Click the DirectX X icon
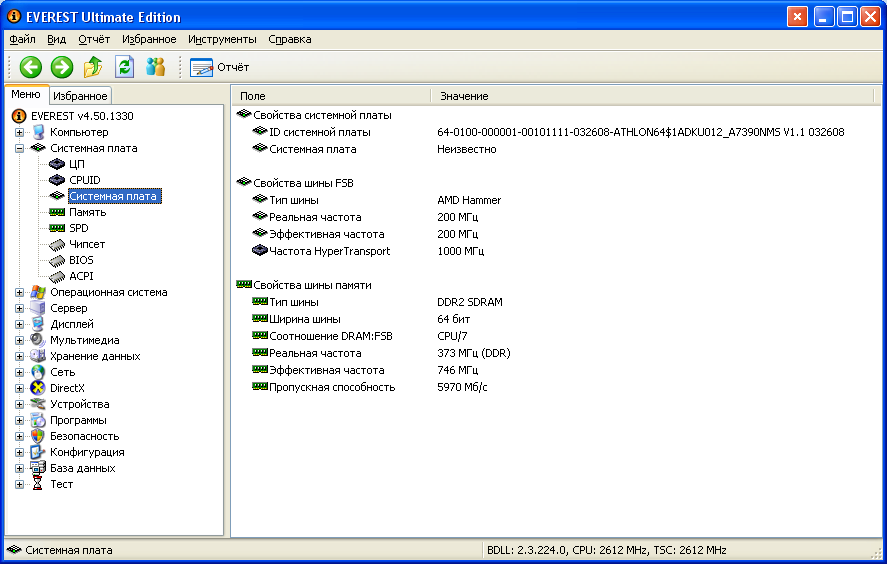Screen dimensions: 887x564 click(38, 388)
